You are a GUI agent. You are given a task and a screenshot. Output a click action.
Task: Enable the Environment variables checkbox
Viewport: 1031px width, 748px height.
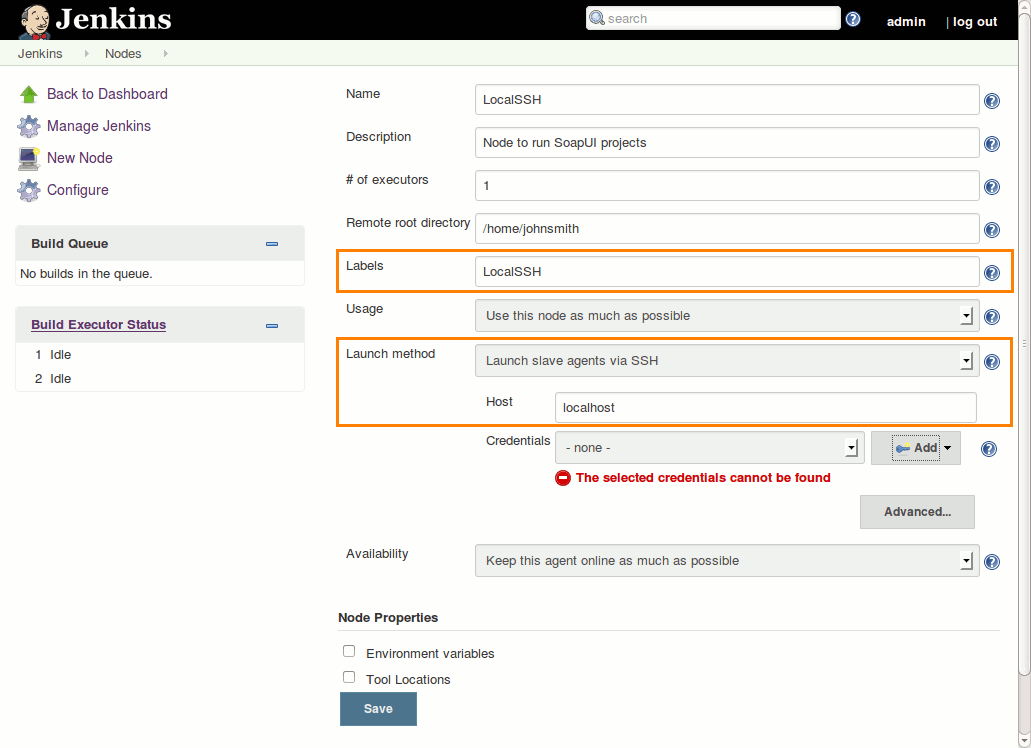tap(349, 651)
